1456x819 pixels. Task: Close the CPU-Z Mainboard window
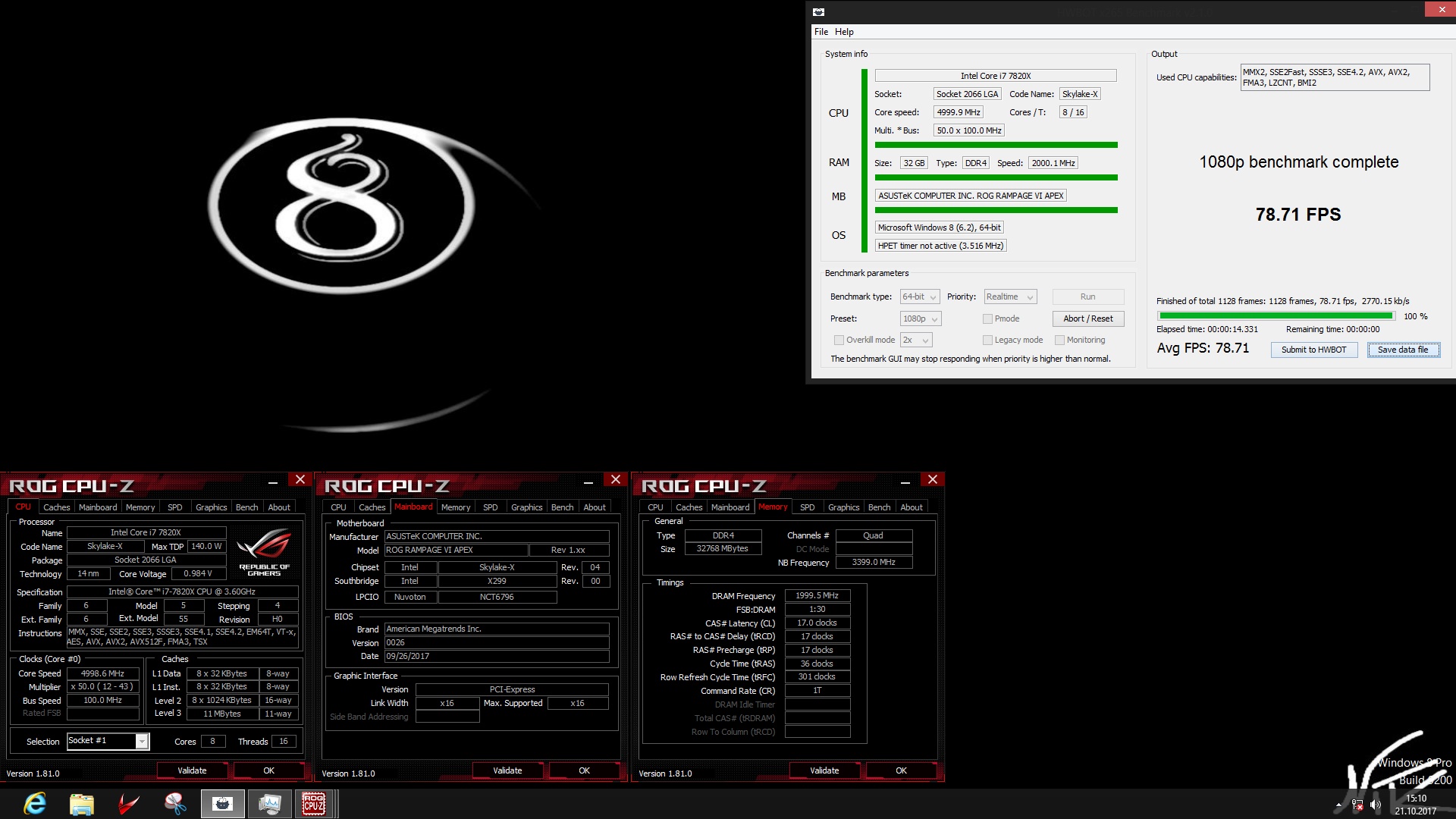click(x=616, y=480)
